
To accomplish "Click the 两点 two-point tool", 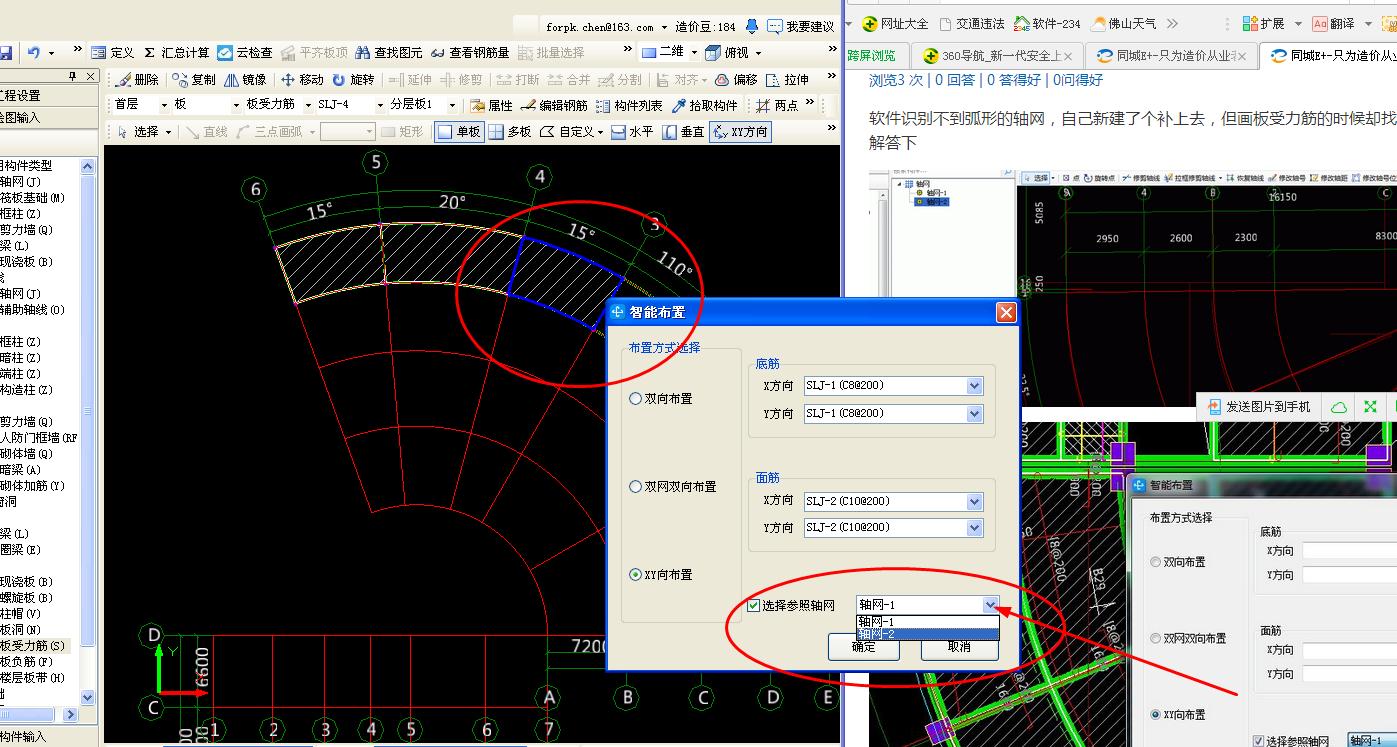I will (777, 105).
